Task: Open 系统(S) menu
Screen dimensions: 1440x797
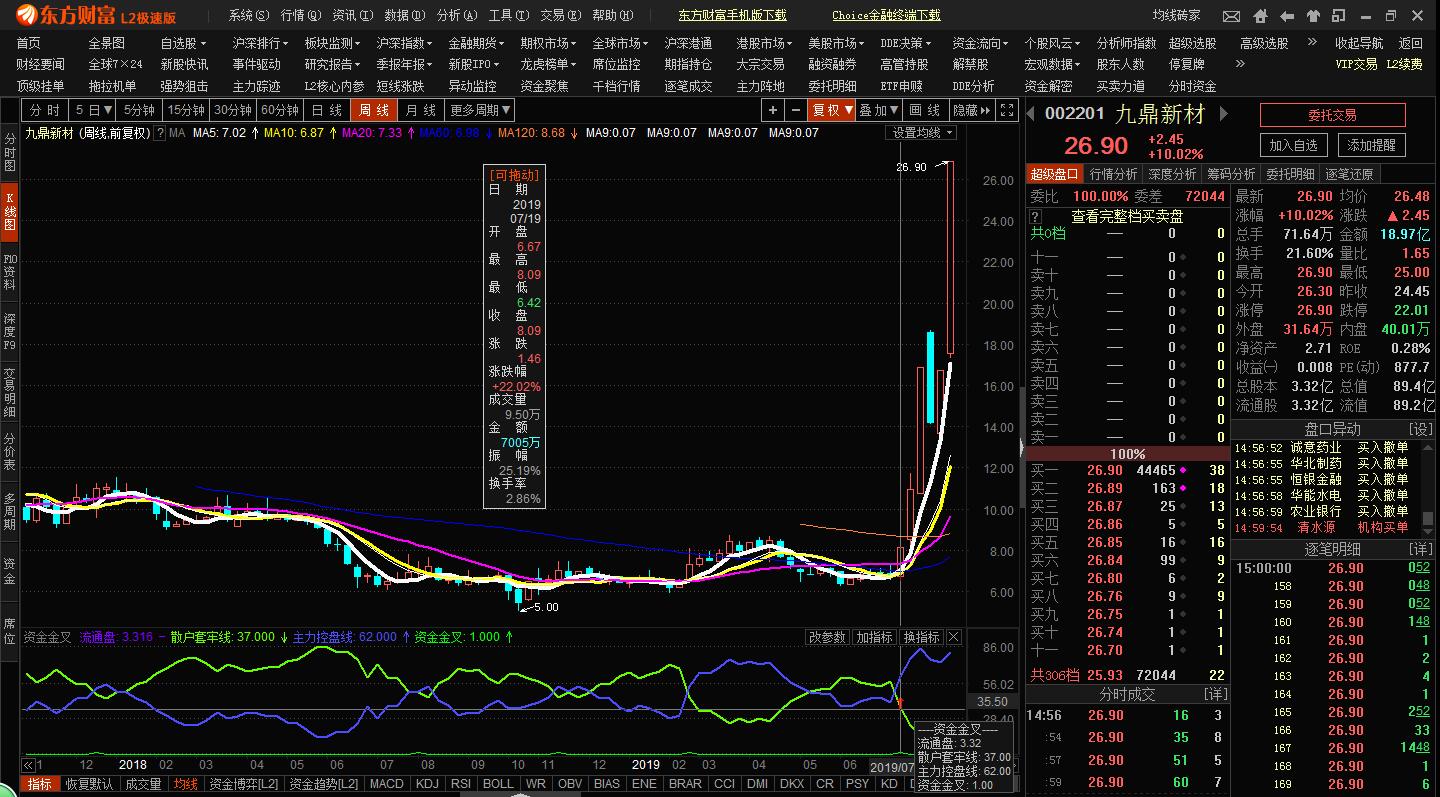Action: tap(249, 15)
